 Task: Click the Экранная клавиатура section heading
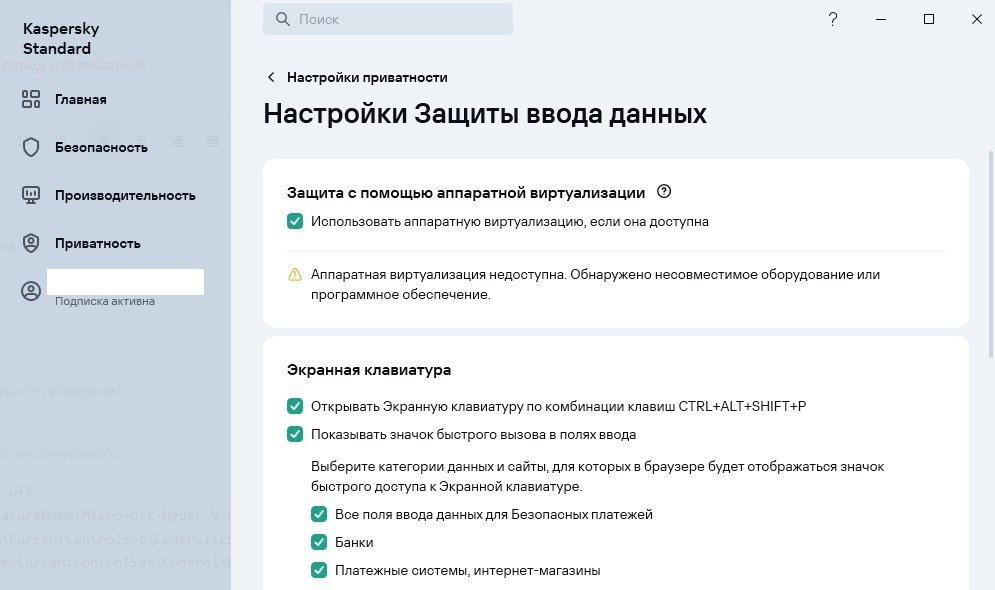point(369,370)
